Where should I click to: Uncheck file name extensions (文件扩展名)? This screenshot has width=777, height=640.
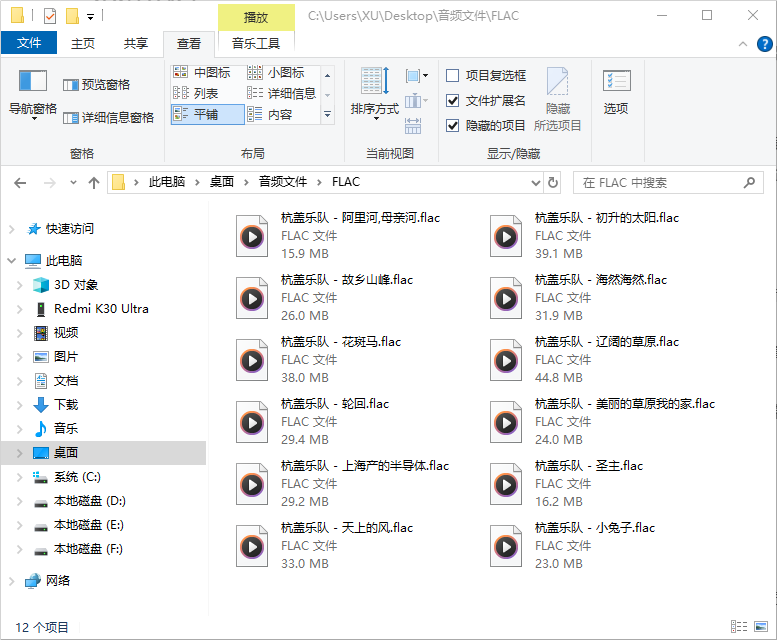(x=486, y=101)
